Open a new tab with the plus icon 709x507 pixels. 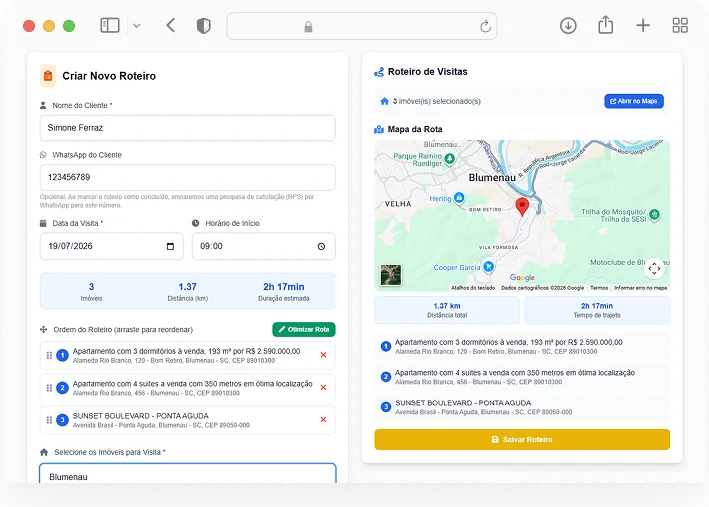tap(643, 25)
